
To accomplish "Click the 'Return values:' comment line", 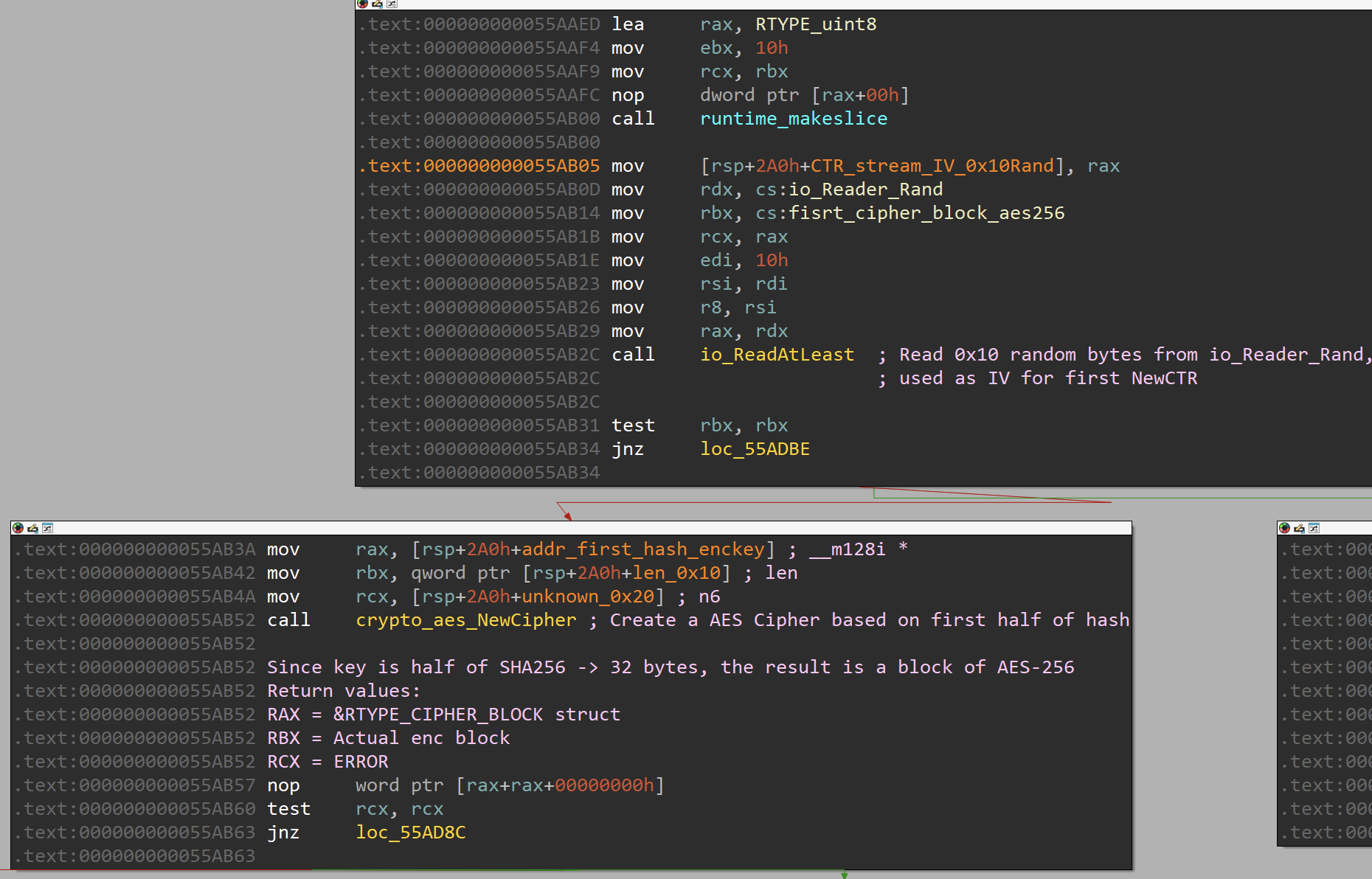I will (344, 691).
